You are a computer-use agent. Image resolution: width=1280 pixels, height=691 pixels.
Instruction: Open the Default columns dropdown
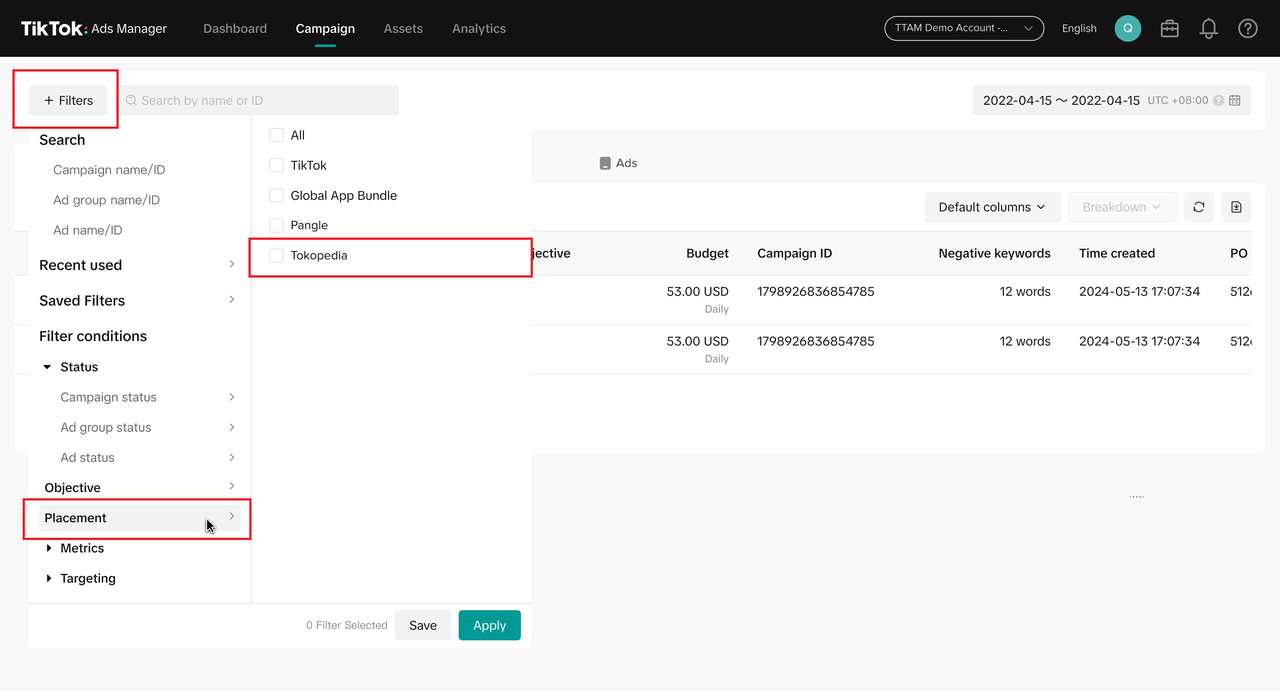click(x=991, y=207)
